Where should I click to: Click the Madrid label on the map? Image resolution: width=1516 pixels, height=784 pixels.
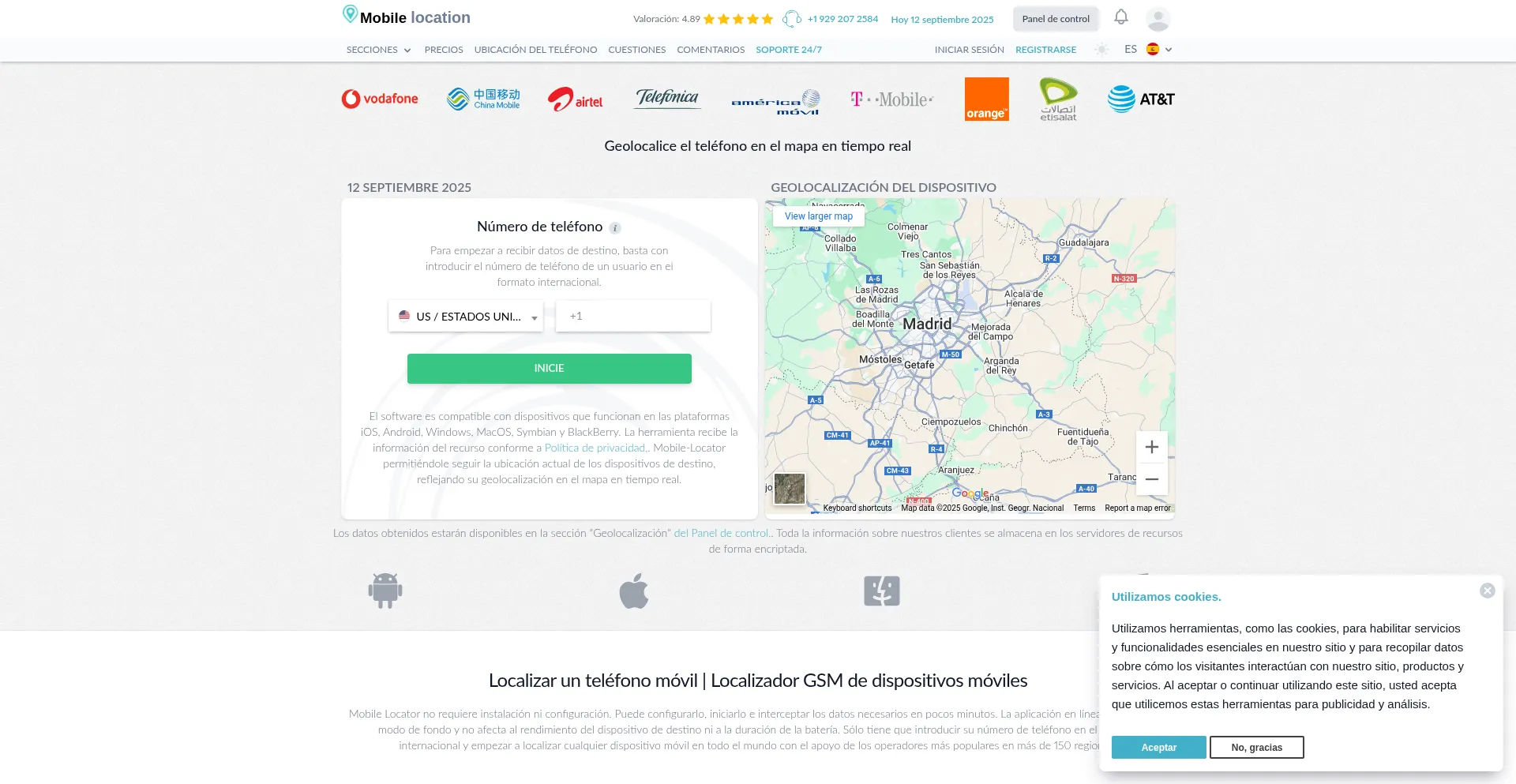(927, 324)
